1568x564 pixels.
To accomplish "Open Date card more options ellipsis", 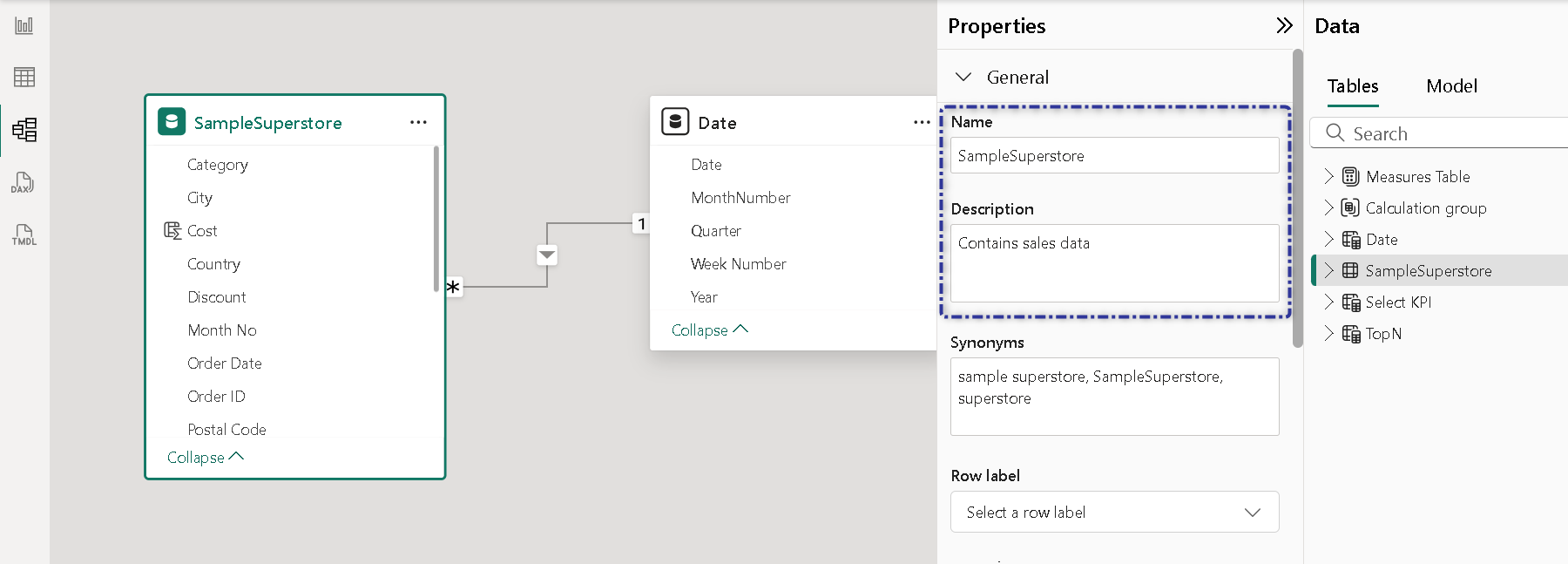I will 922,122.
